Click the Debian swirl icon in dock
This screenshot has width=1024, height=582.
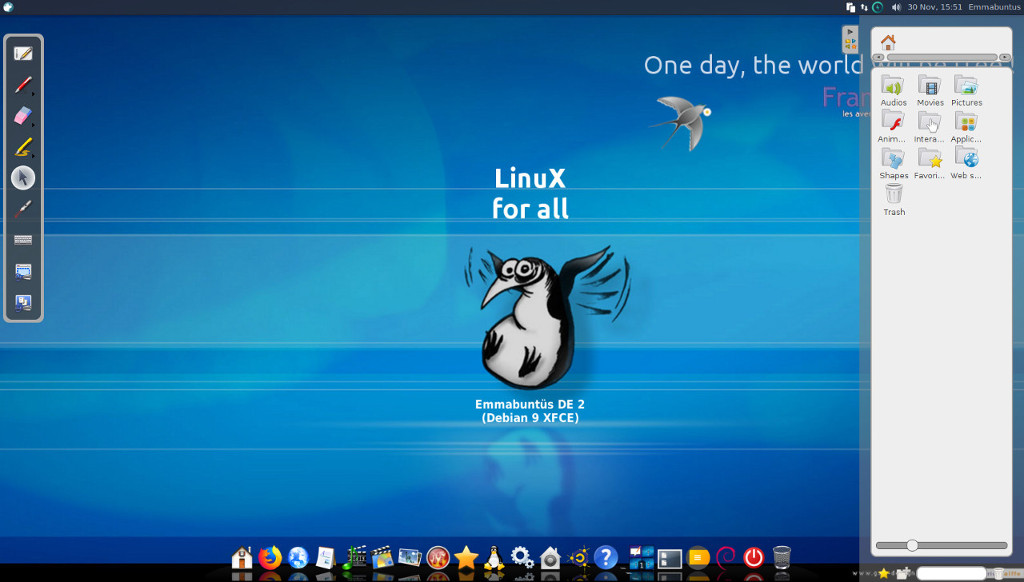pyautogui.click(x=726, y=558)
